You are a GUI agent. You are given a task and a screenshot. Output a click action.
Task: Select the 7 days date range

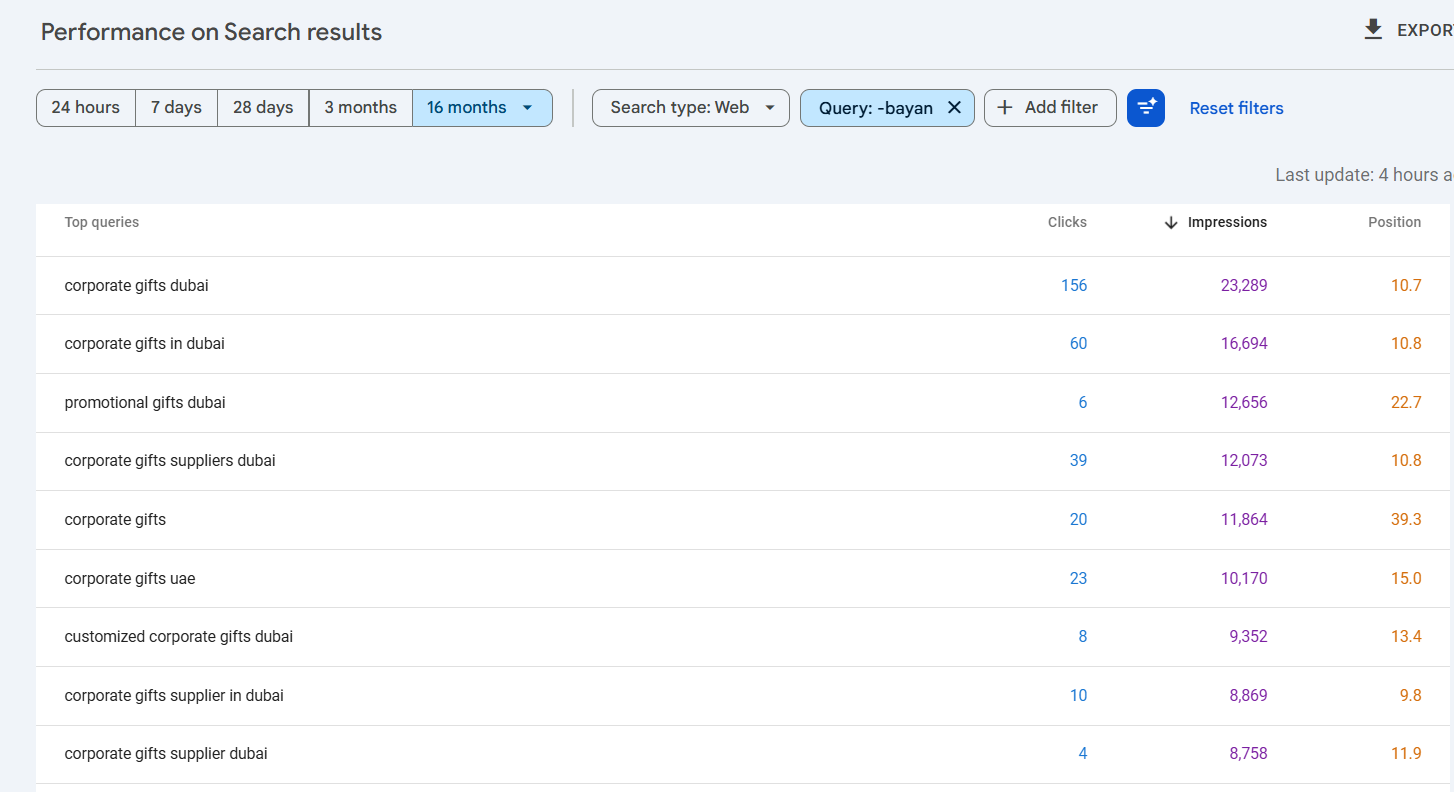(x=176, y=108)
